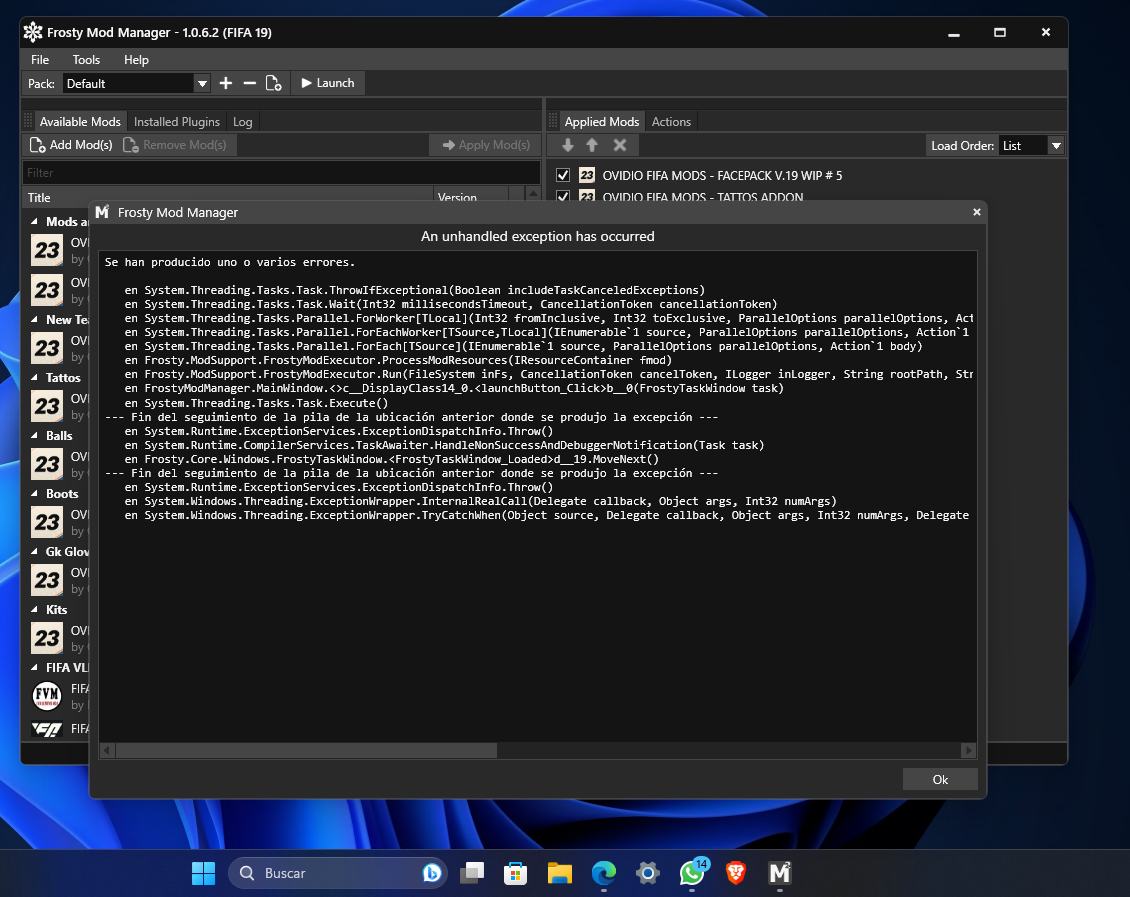Collapse the New Te mod group

[35, 319]
